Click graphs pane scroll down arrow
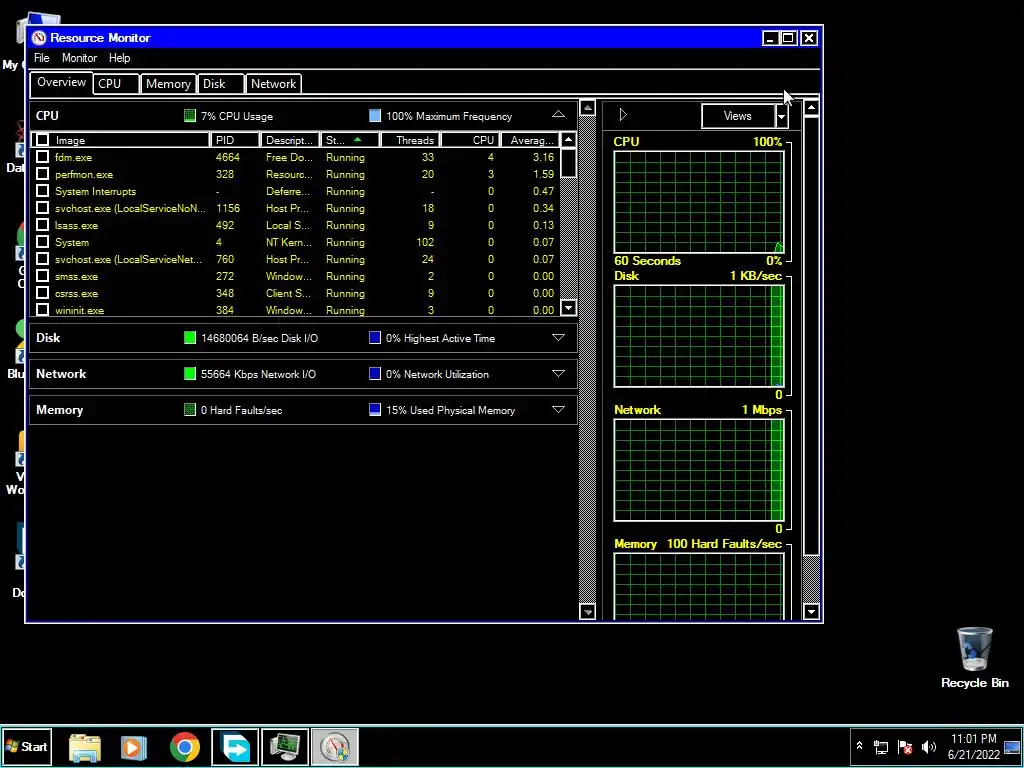The width and height of the screenshot is (1024, 768). point(811,613)
